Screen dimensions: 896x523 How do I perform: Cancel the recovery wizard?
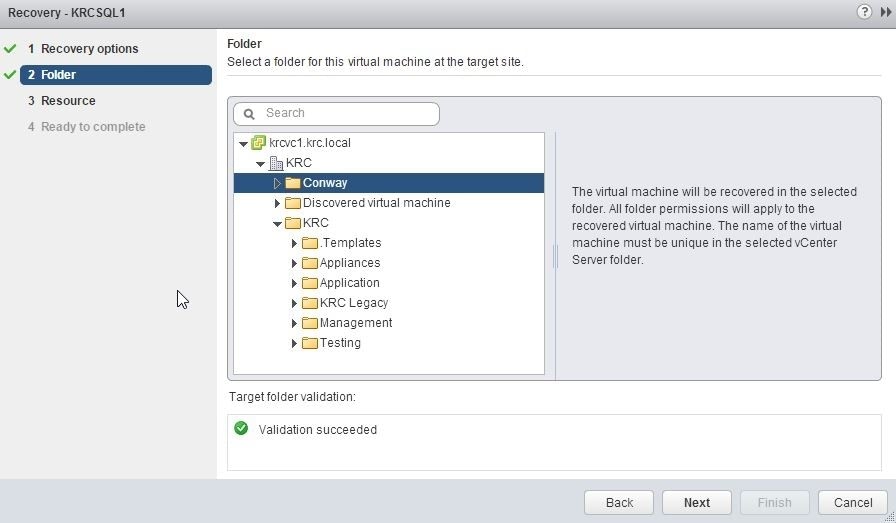tap(853, 502)
